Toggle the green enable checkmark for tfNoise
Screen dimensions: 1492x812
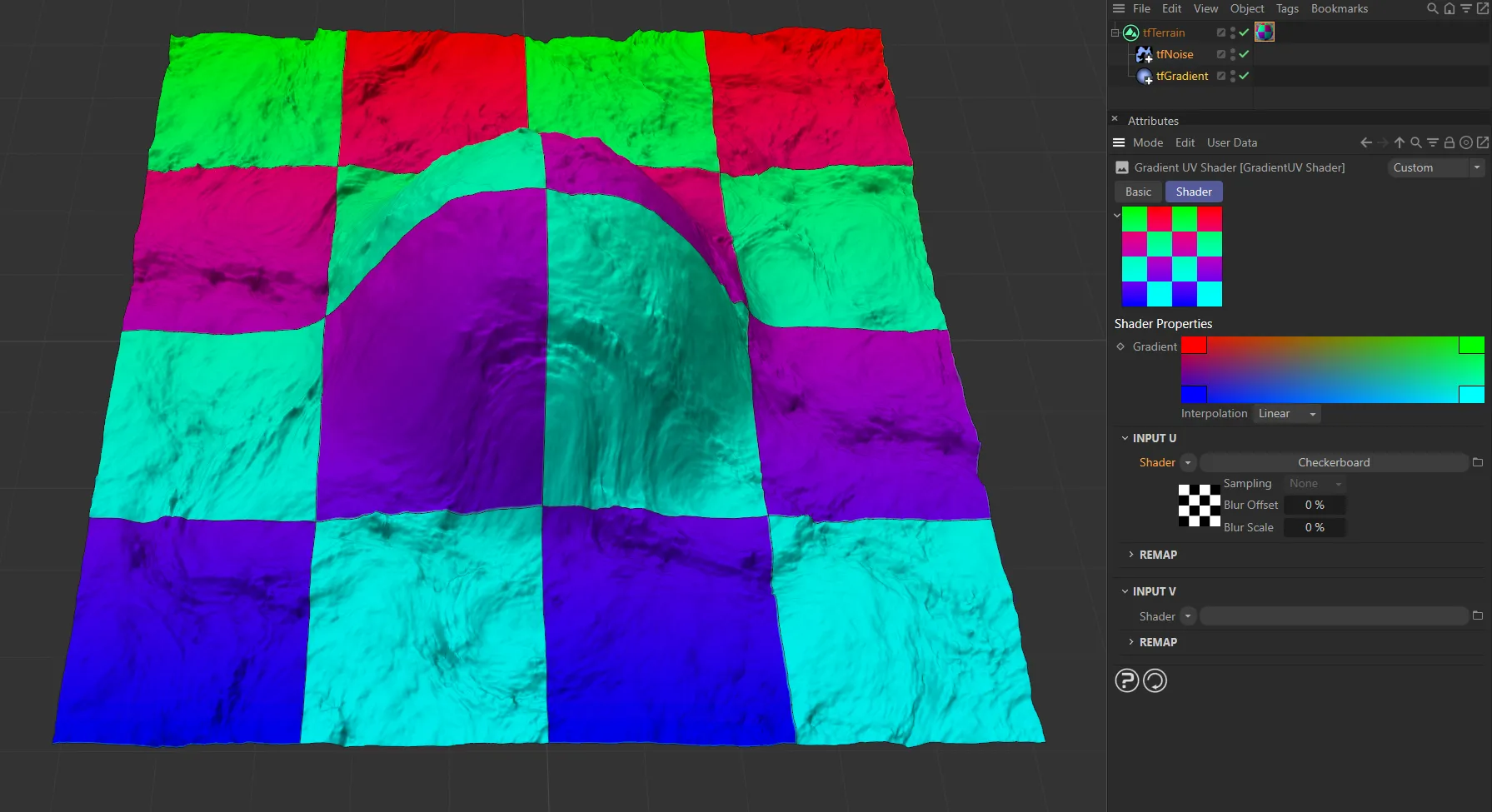click(x=1244, y=54)
